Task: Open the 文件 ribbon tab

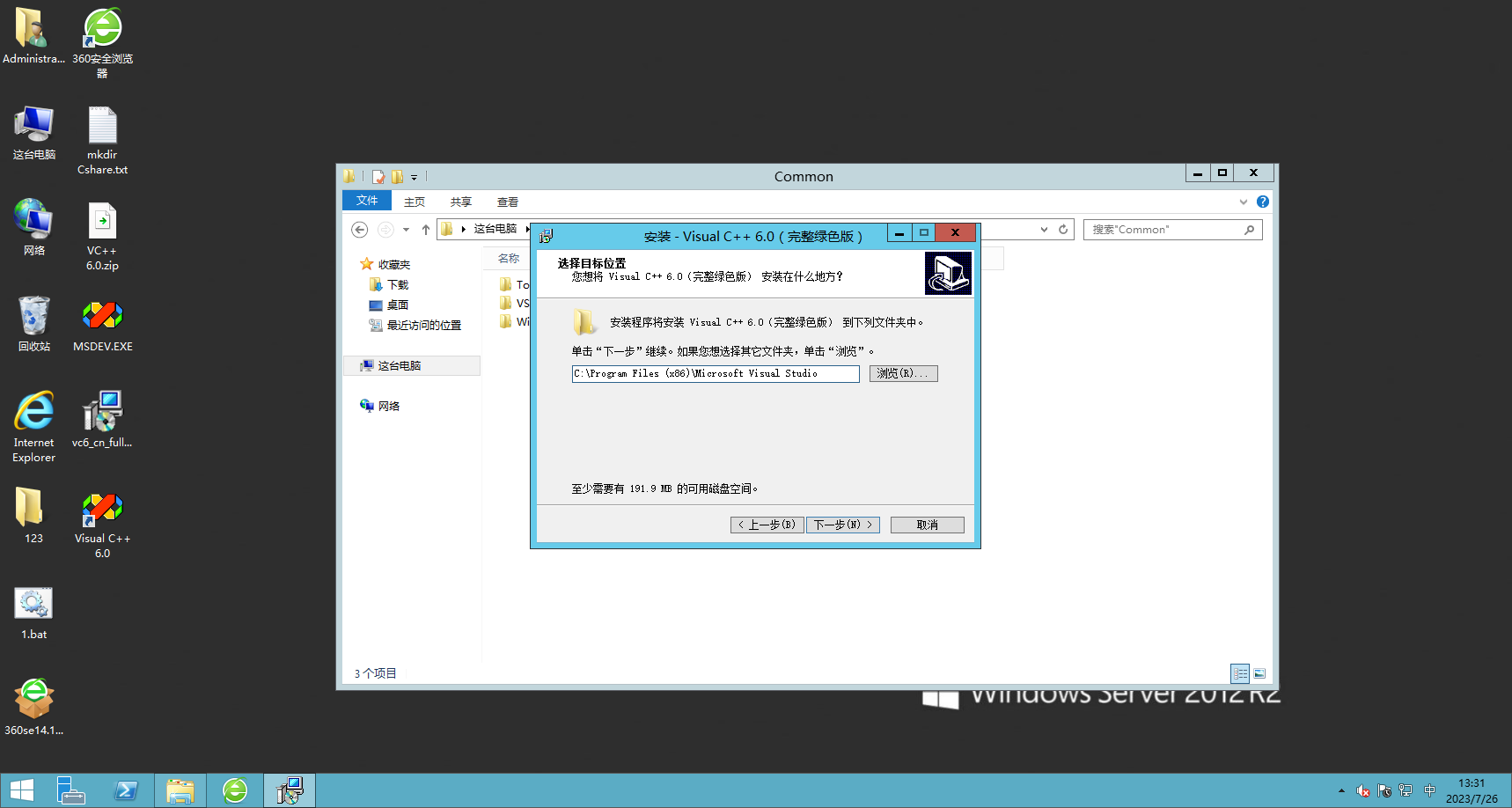Action: [x=367, y=201]
